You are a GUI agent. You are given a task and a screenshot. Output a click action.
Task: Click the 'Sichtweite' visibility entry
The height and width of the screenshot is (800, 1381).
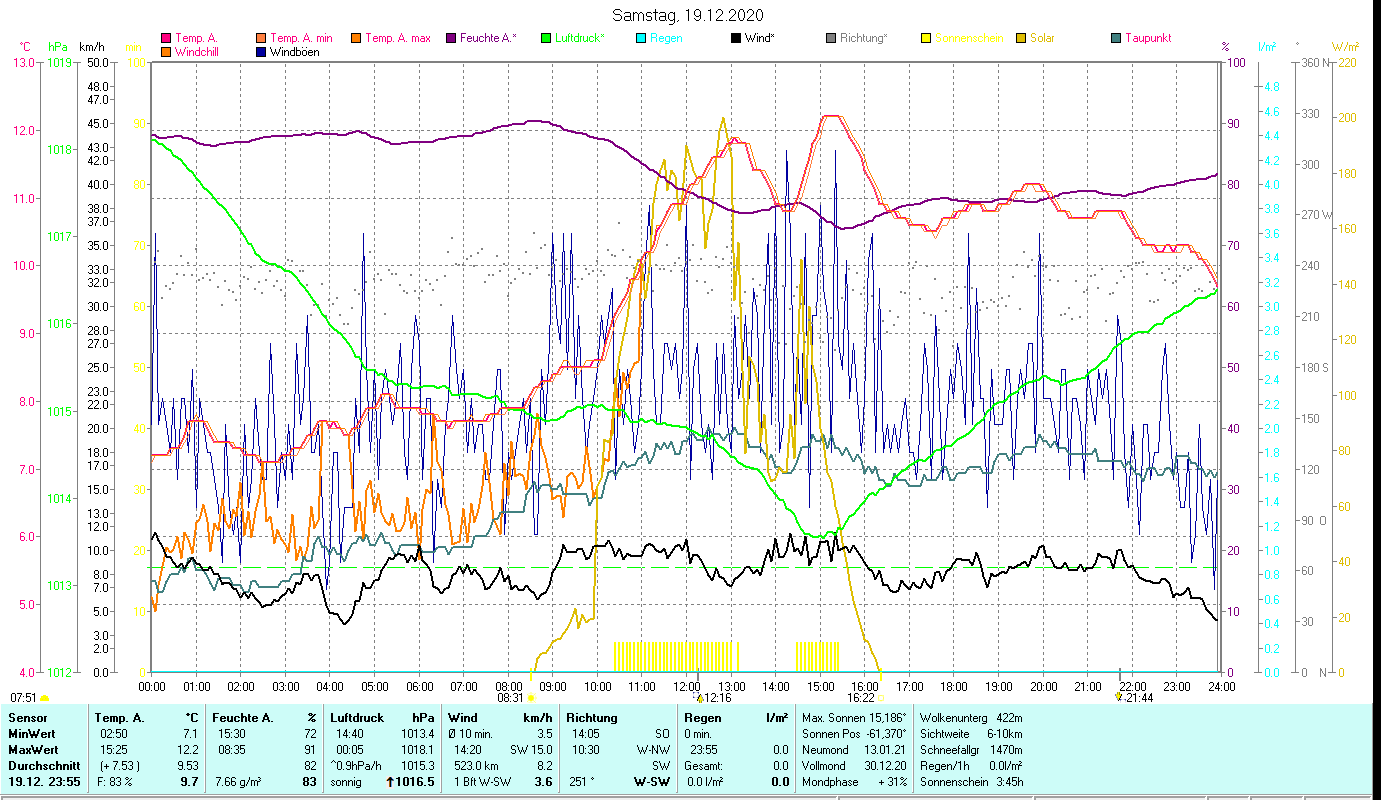(x=970, y=734)
